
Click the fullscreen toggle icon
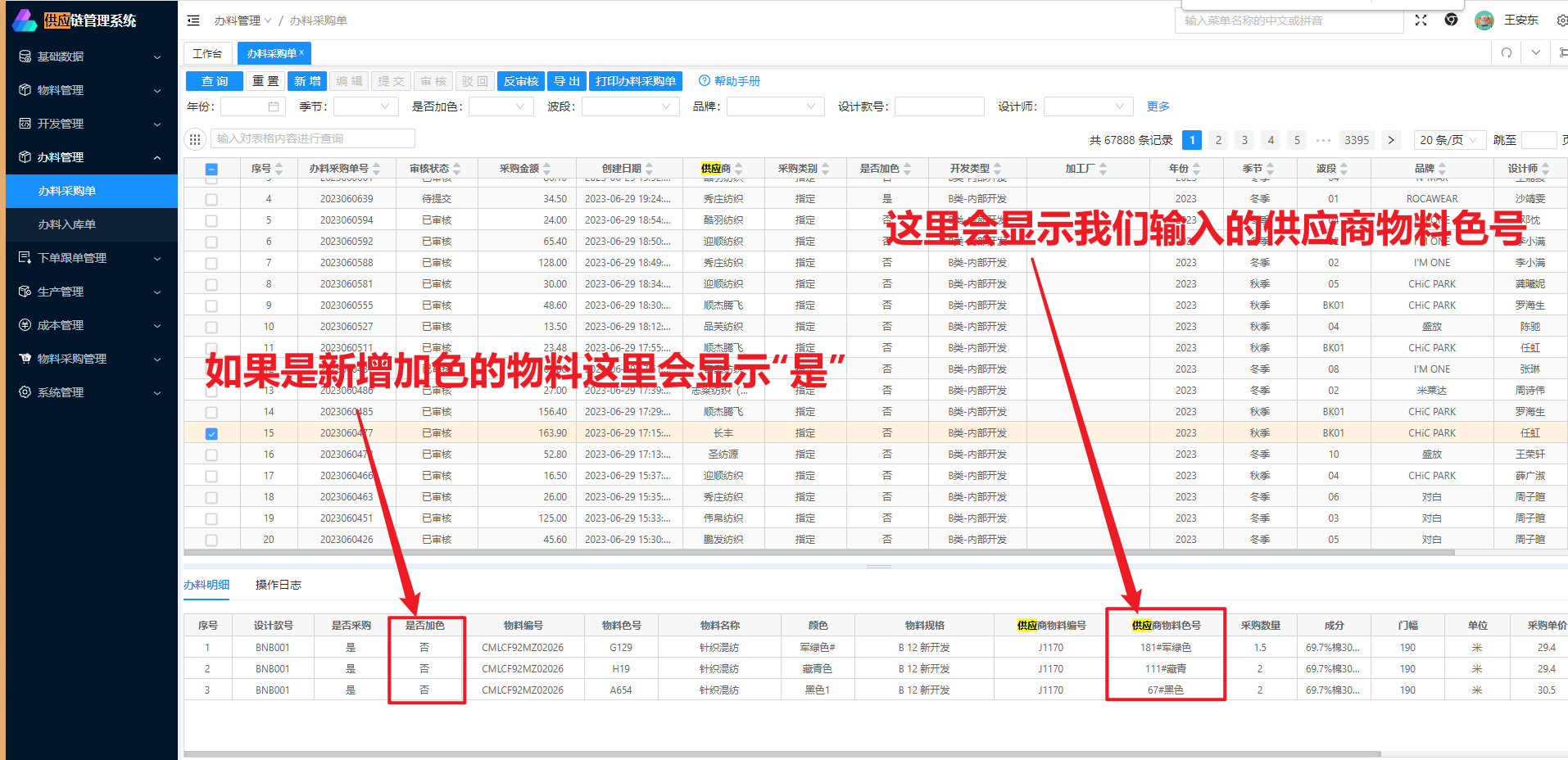pyautogui.click(x=1421, y=20)
